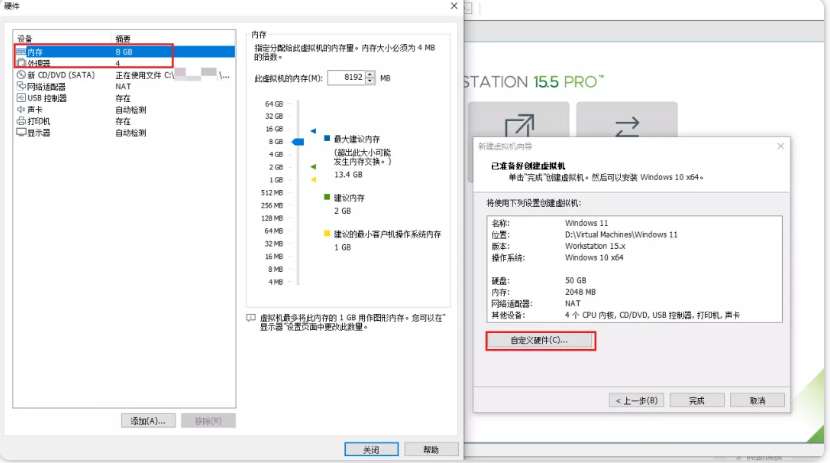Select the 新 CD/DVD (SATA) device icon
830x463 pixels.
coord(21,75)
